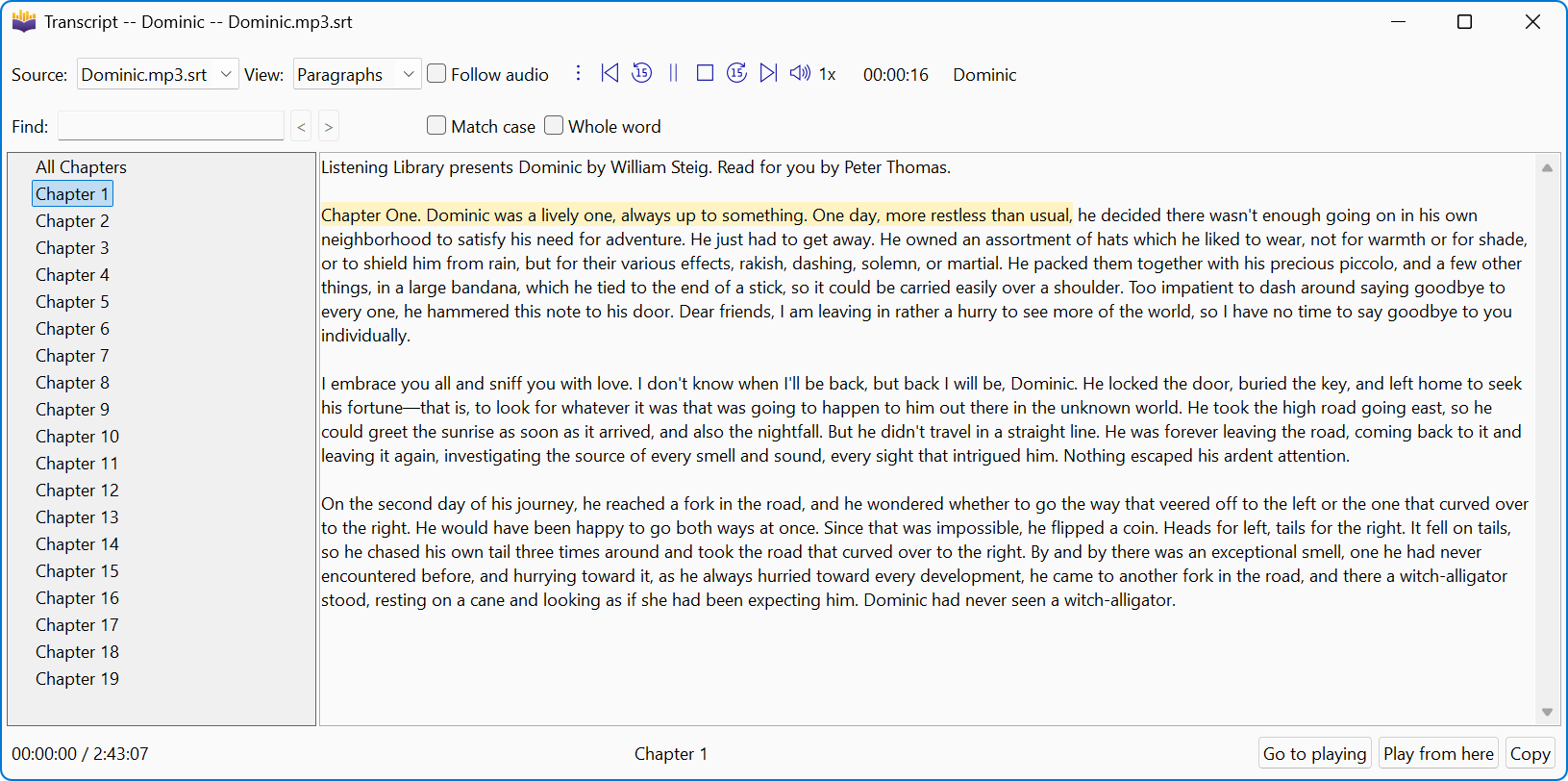This screenshot has height=781, width=1568.
Task: Click the highlighted sentence 'Chapter One. Dominic was'
Action: (x=695, y=215)
